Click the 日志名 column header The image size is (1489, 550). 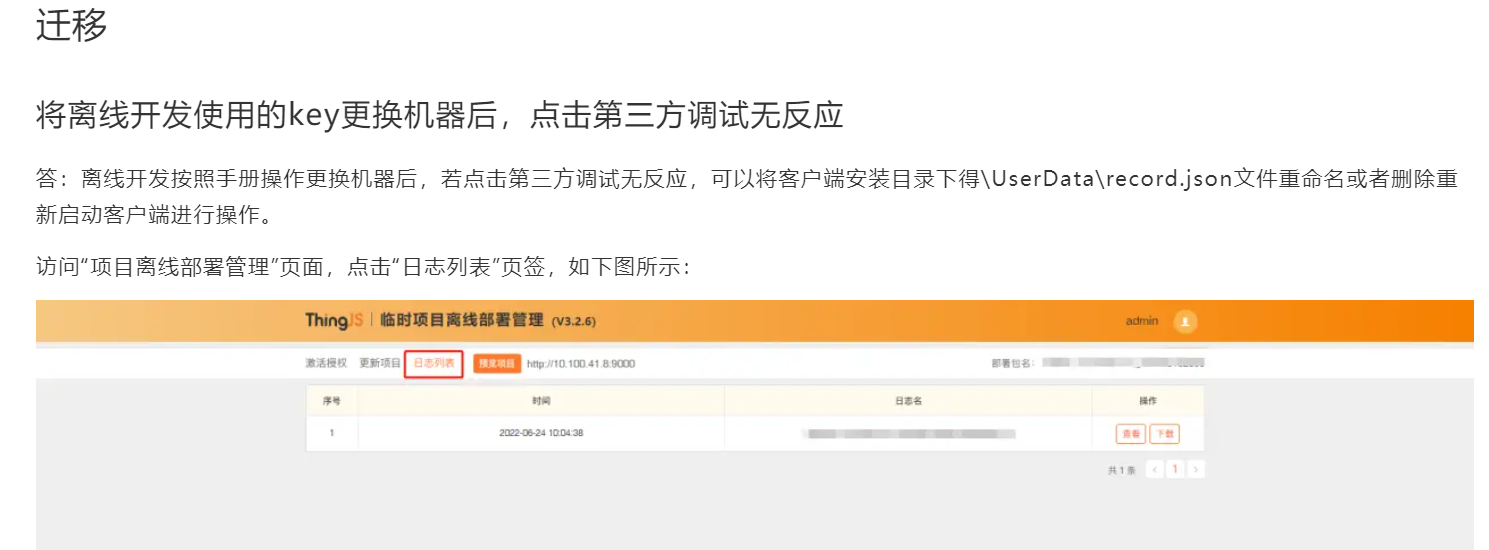908,400
